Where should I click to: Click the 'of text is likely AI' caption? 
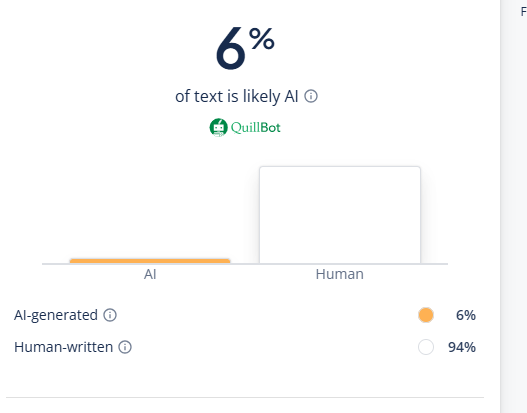click(237, 96)
